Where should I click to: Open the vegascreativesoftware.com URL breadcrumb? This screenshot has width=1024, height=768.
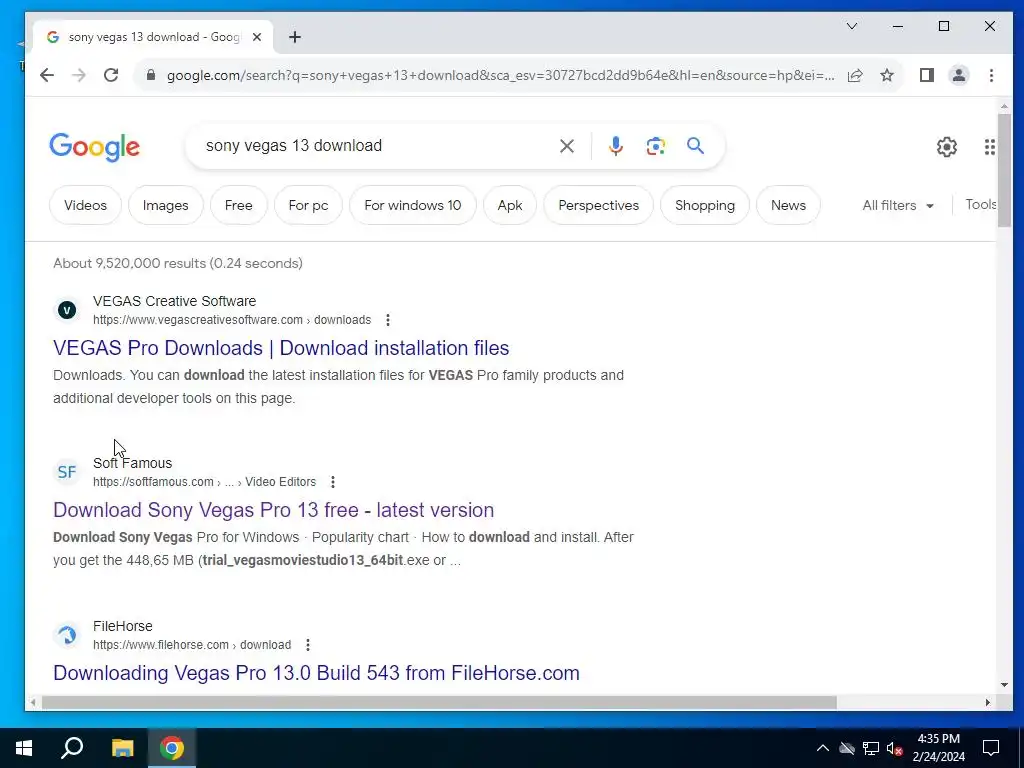pos(232,320)
